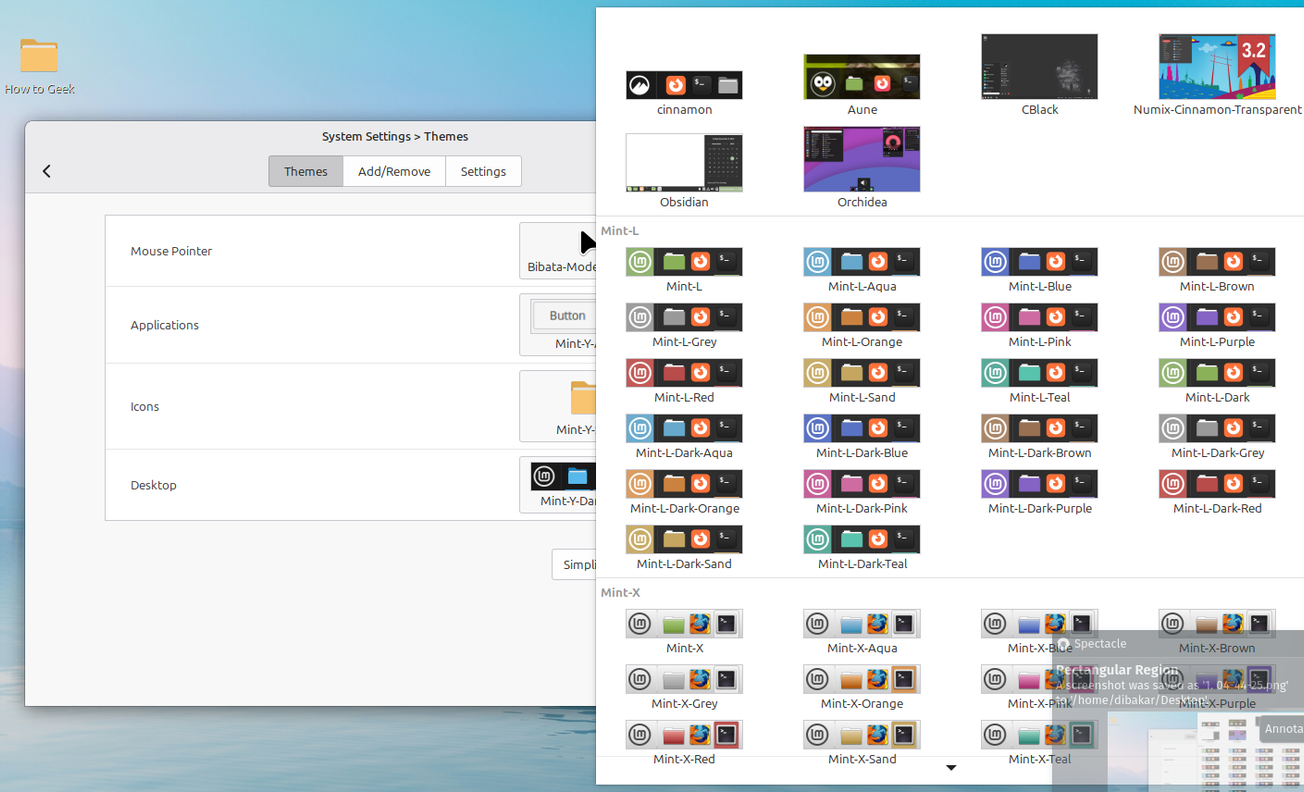This screenshot has height=792, width=1304.
Task: Open the Mouse Pointer theme chooser
Action: (x=558, y=250)
